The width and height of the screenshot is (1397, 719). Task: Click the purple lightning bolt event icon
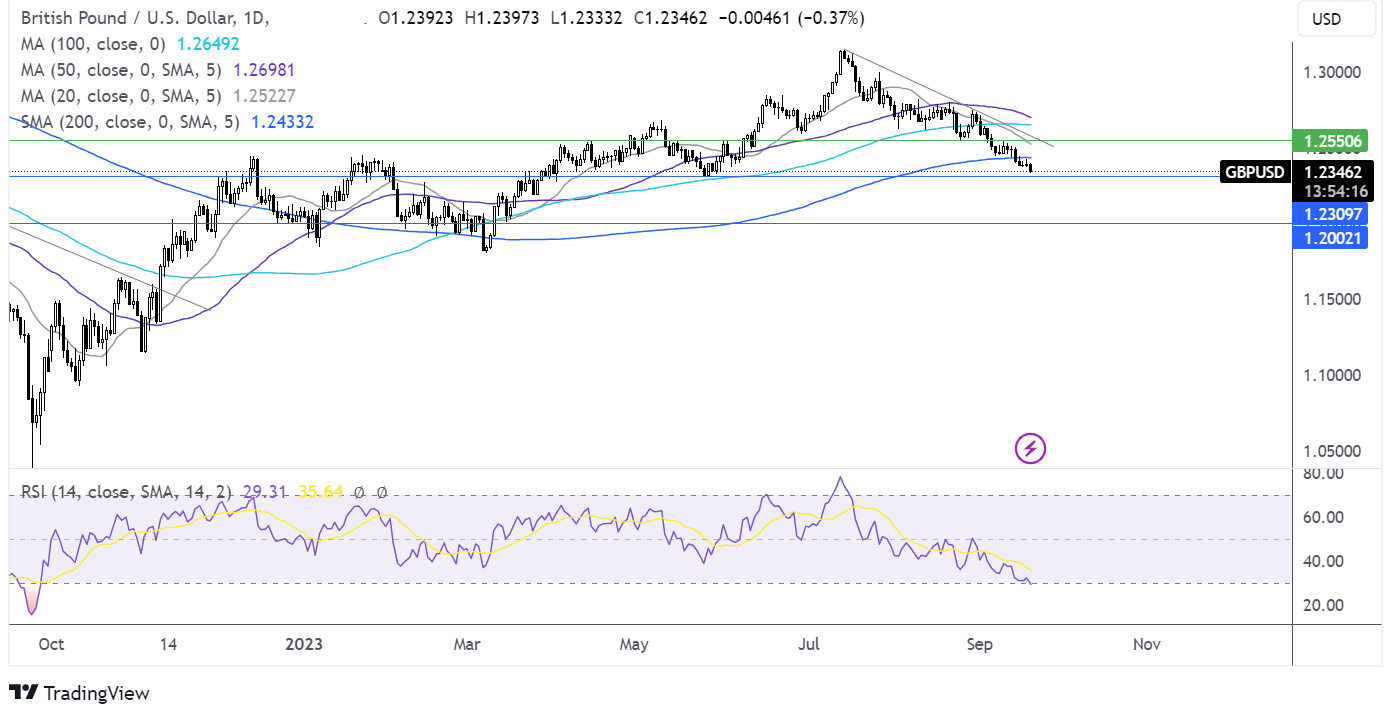point(1030,449)
